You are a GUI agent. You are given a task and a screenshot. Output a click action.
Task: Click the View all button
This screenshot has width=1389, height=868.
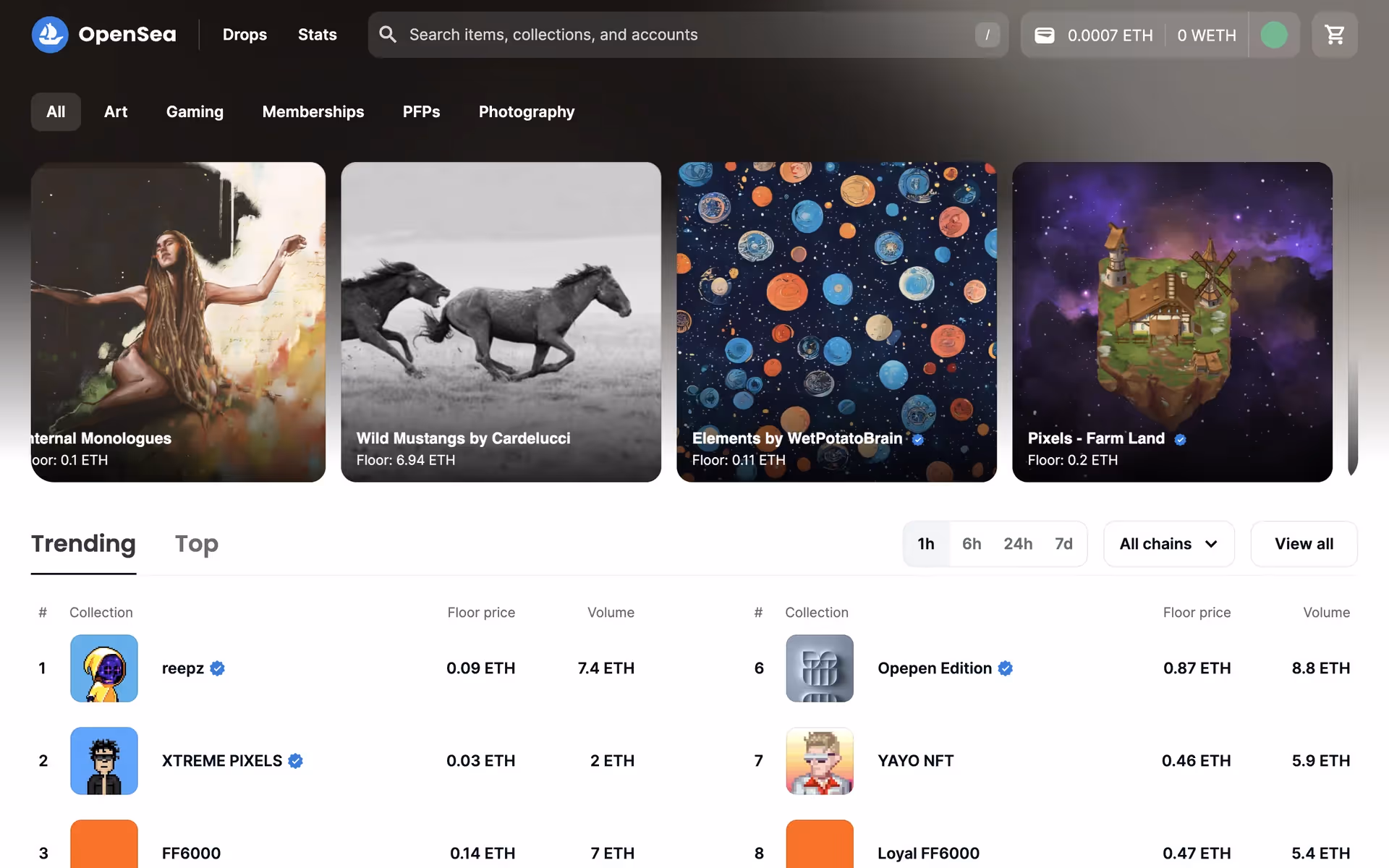pos(1303,544)
